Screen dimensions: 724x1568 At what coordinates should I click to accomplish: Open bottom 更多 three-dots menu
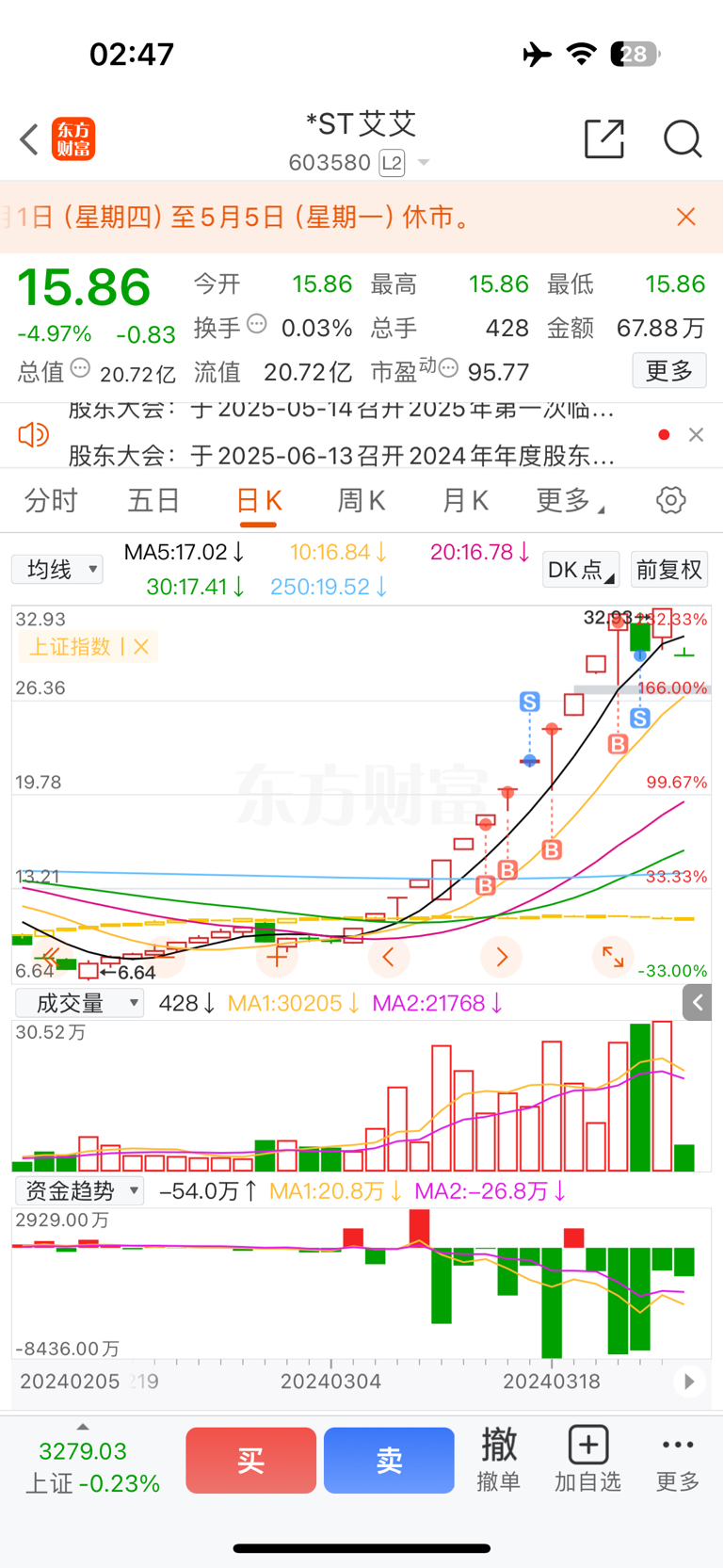pos(678,1460)
